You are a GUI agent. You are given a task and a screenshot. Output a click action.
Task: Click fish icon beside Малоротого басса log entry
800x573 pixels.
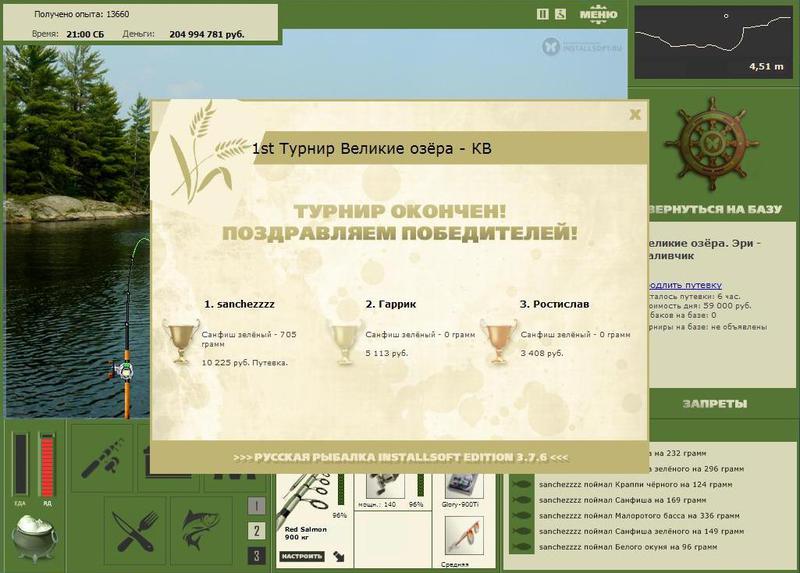tap(520, 516)
